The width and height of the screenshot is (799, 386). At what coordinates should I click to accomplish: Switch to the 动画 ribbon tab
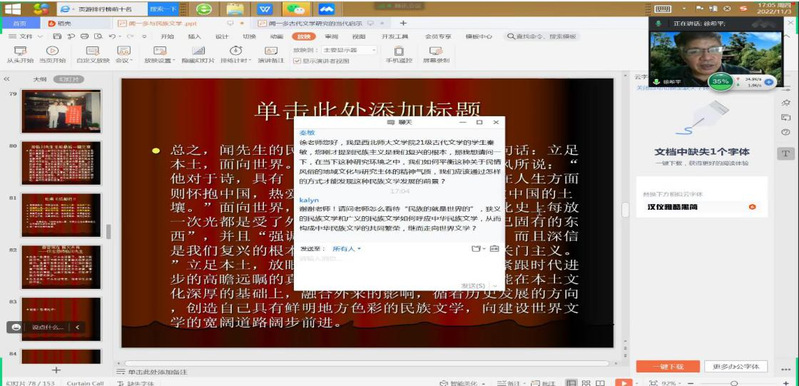276,37
